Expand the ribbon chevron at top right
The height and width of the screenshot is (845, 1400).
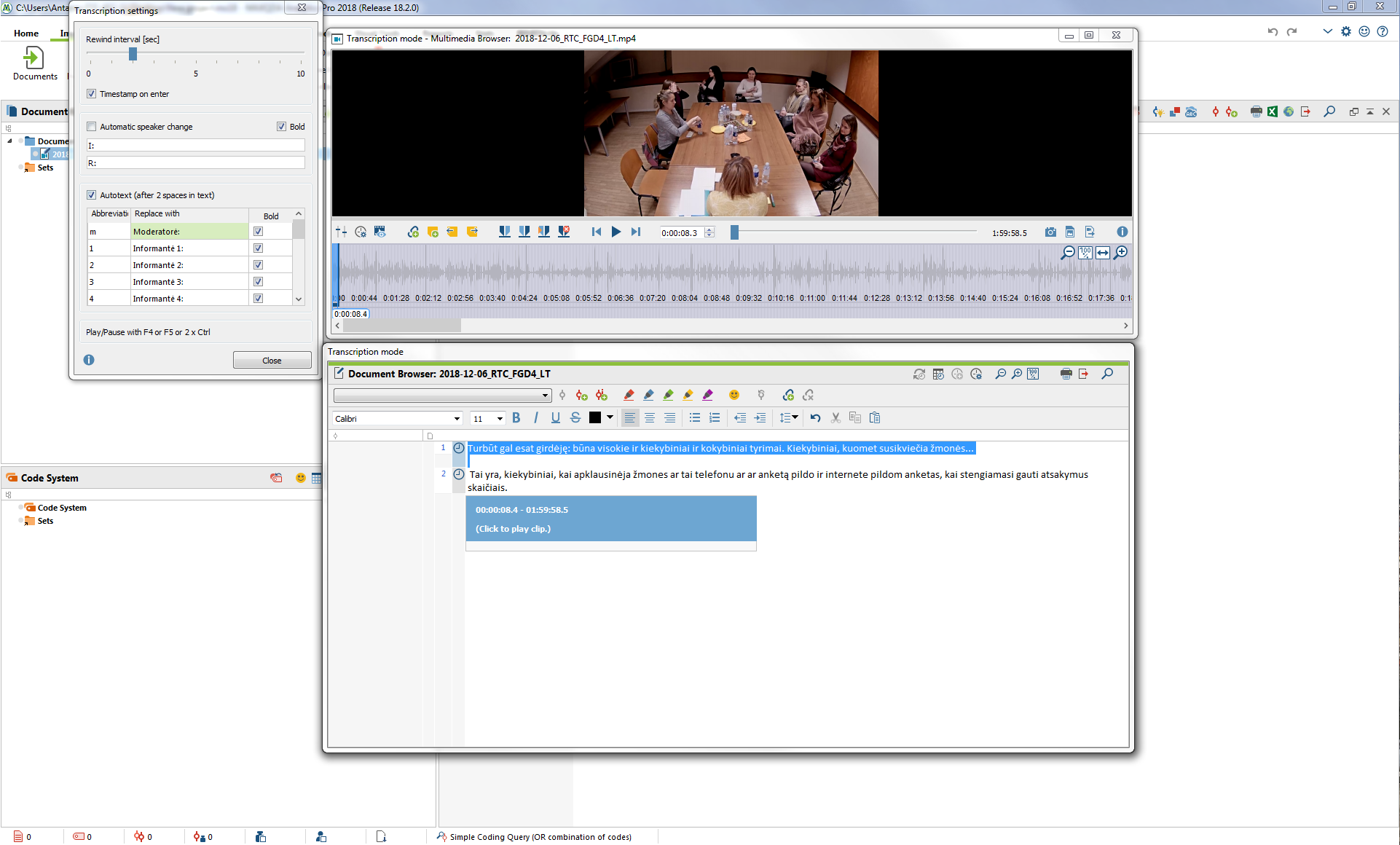1327,31
